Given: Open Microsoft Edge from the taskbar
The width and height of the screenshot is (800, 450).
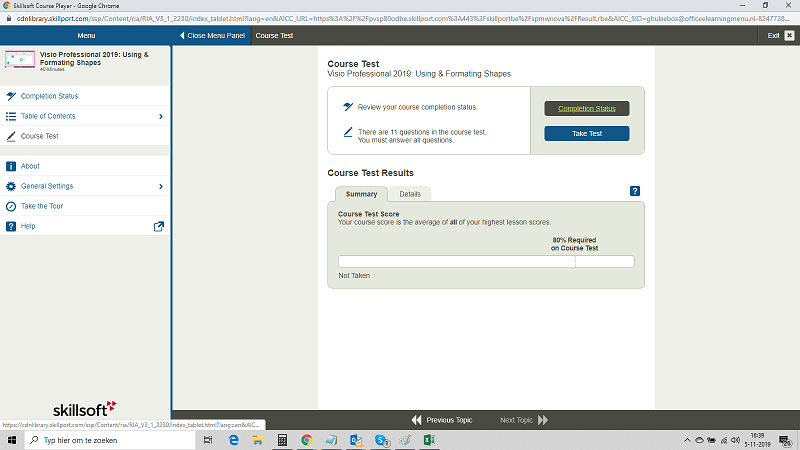Looking at the screenshot, I should coord(233,440).
